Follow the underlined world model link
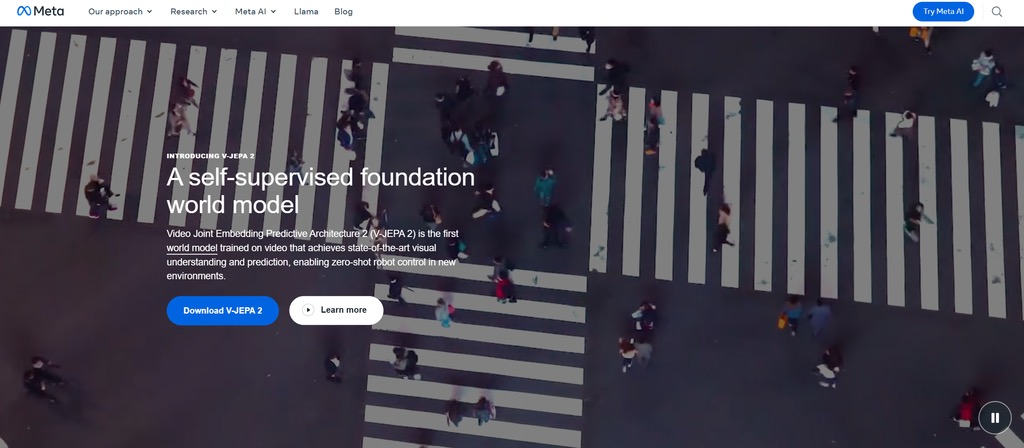 191,247
